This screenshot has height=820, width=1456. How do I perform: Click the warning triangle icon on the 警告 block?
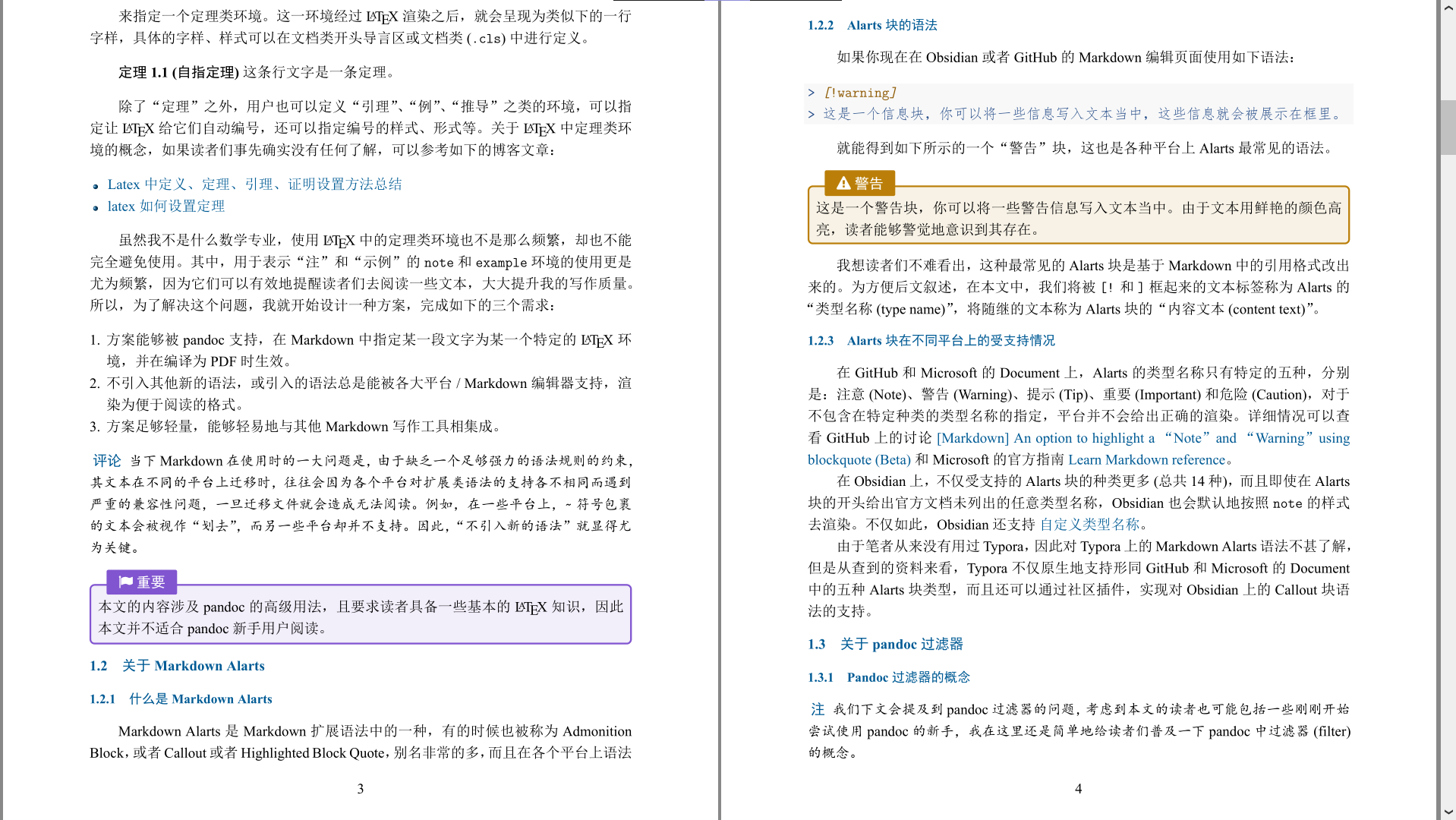[x=843, y=182]
